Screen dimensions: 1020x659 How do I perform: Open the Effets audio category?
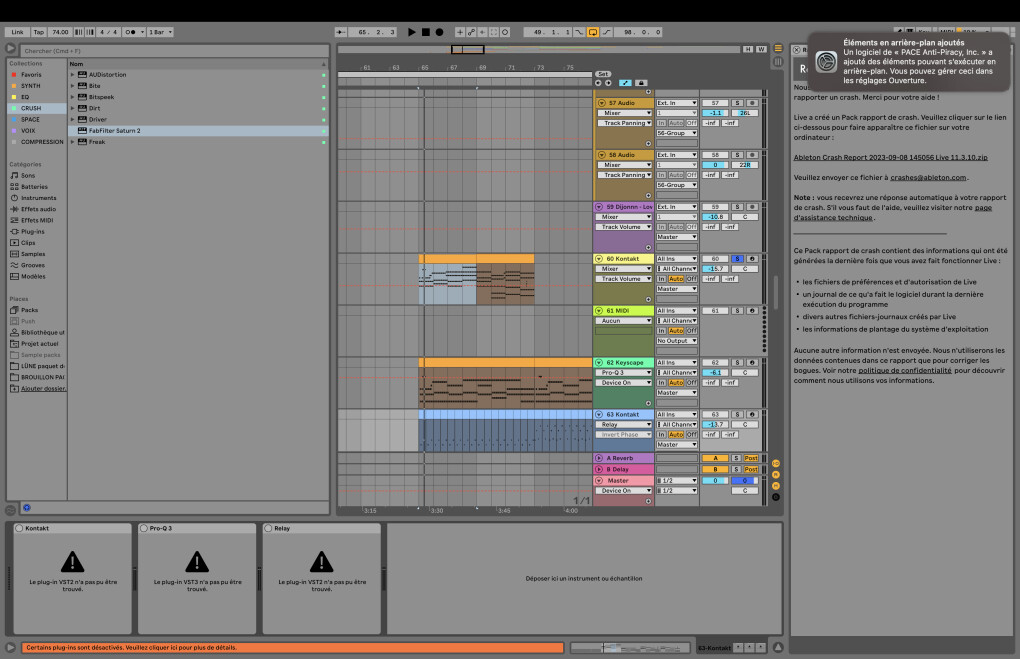coord(38,209)
